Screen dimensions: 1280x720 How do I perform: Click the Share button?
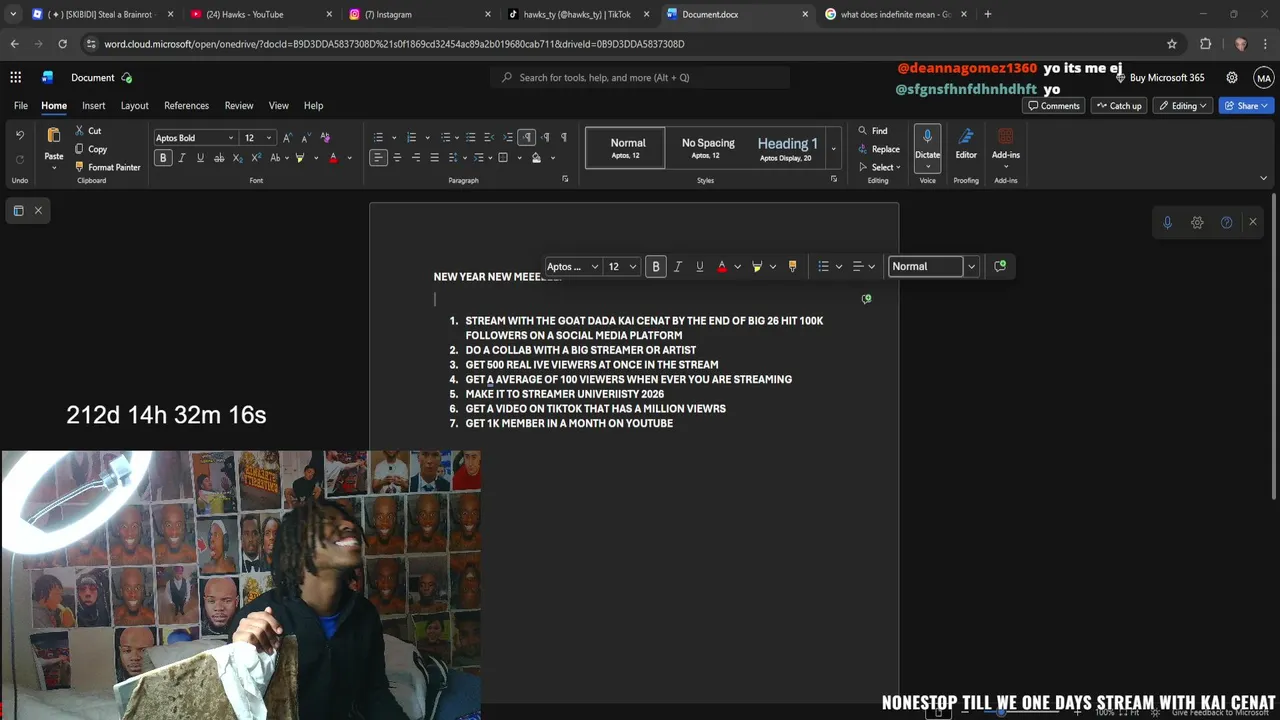click(1246, 105)
